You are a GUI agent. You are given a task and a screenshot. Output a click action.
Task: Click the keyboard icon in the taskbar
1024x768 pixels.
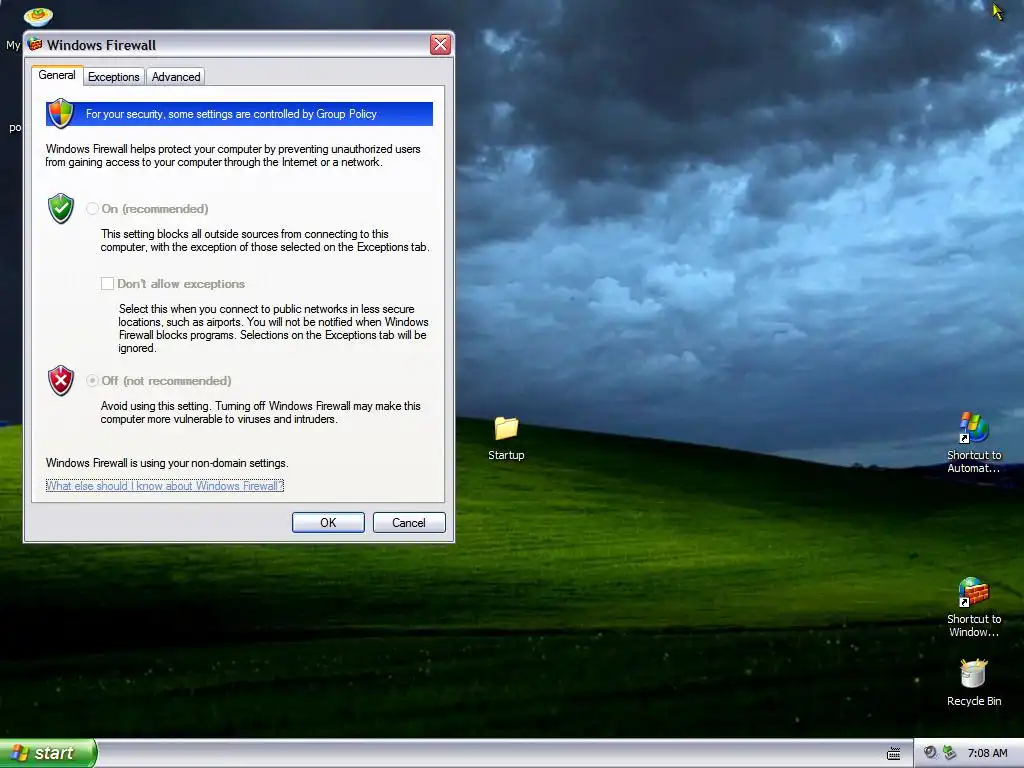[893, 754]
